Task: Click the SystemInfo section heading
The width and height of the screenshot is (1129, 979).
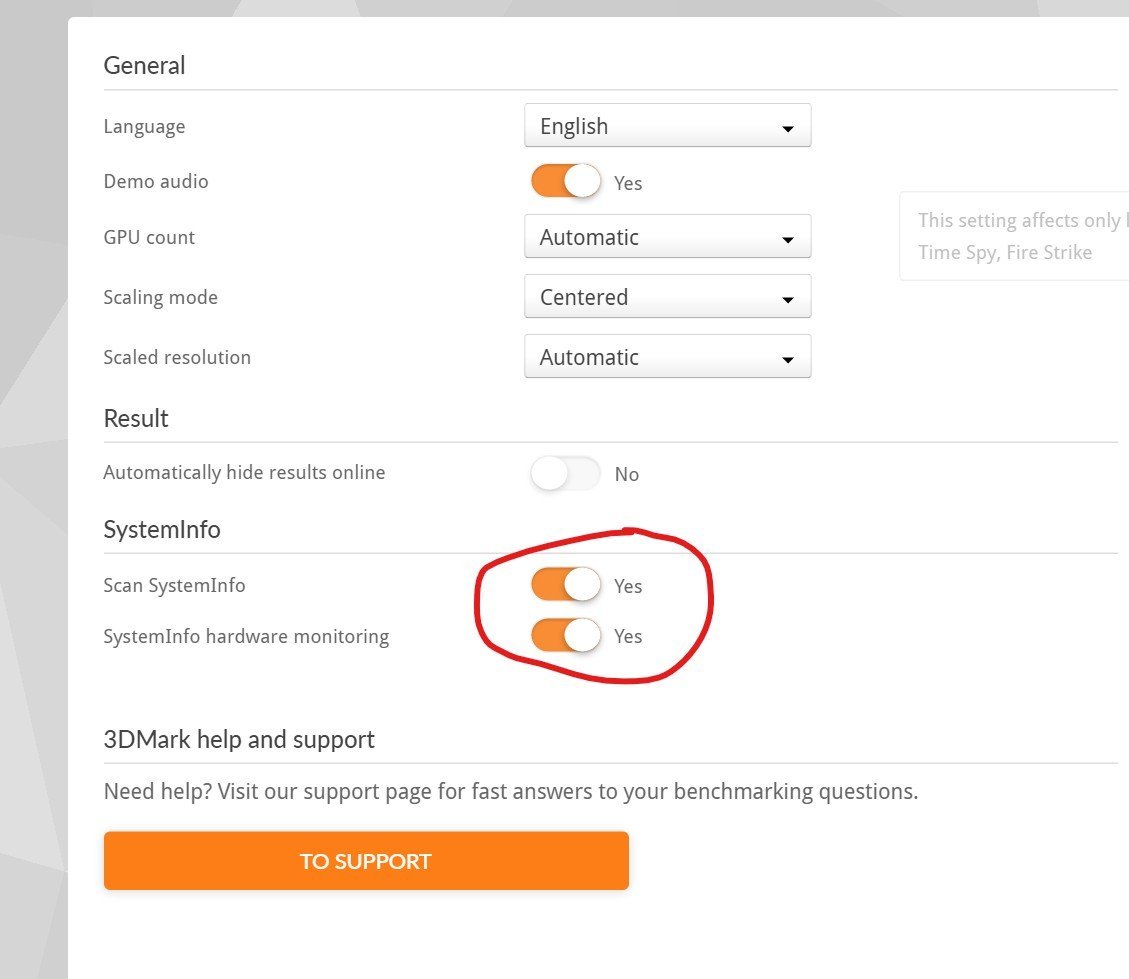Action: [162, 530]
